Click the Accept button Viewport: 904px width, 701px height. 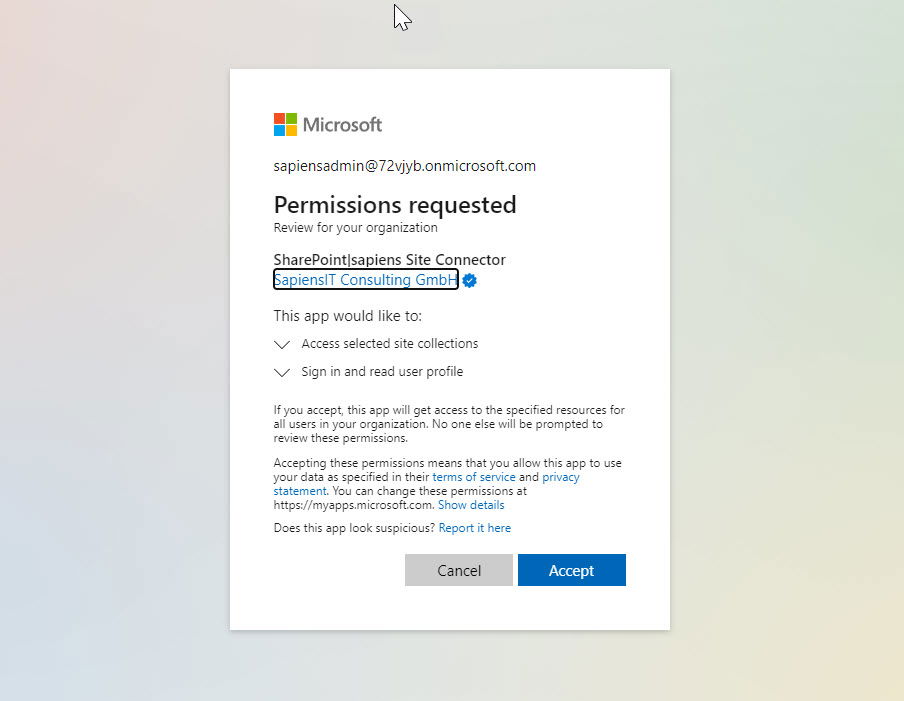pos(572,570)
